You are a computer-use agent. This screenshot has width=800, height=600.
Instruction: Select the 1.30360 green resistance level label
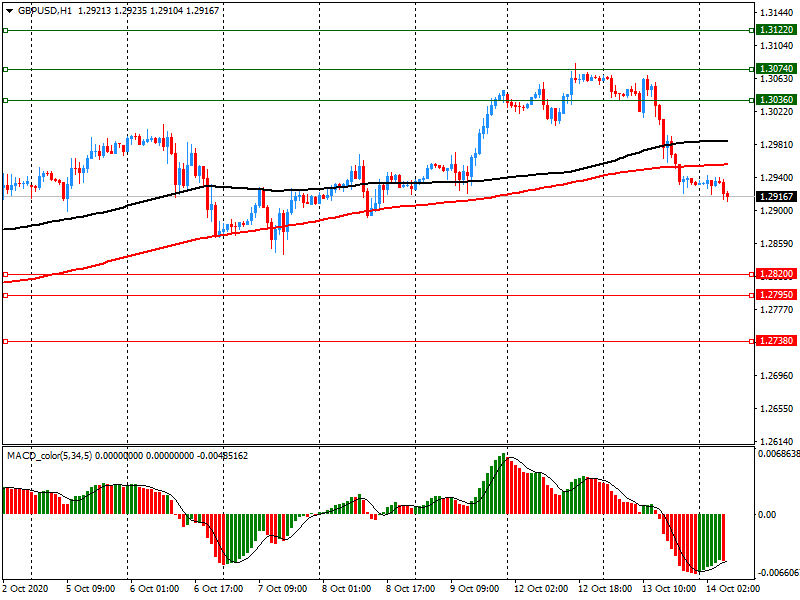(x=776, y=100)
